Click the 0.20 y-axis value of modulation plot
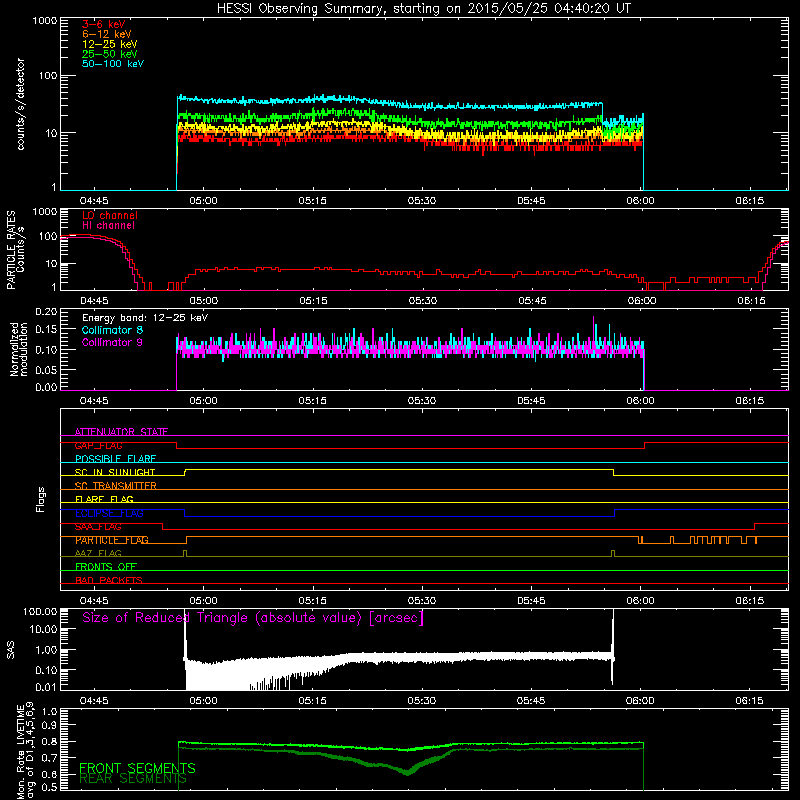The height and width of the screenshot is (800, 800). tap(46, 311)
